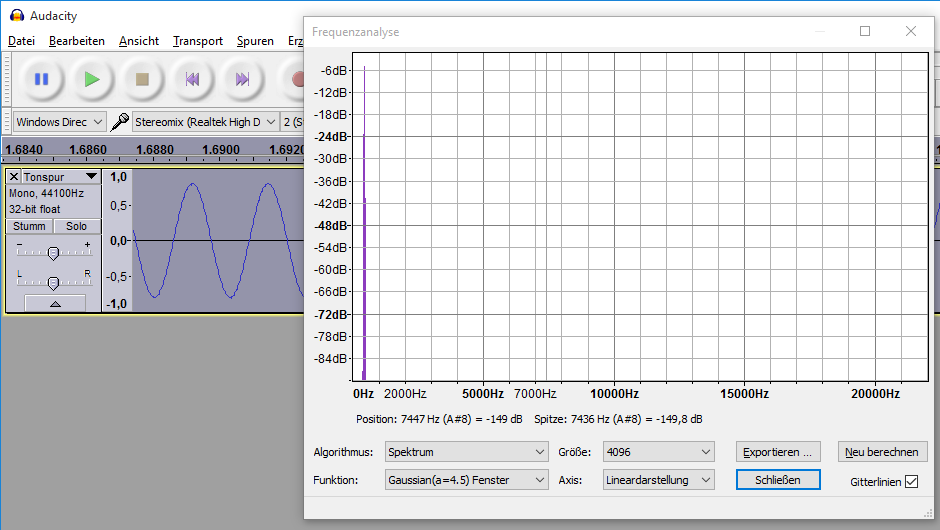This screenshot has height=530, width=940.
Task: Close the Frequenzanalyse window
Action: [x=911, y=31]
